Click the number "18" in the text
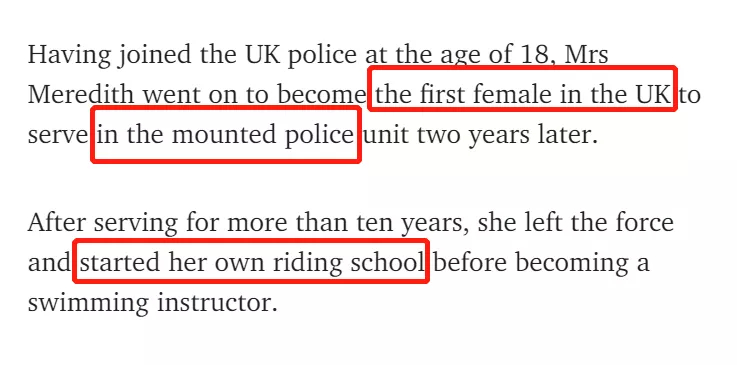Image resolution: width=737 pixels, height=365 pixels. pyautogui.click(x=535, y=54)
